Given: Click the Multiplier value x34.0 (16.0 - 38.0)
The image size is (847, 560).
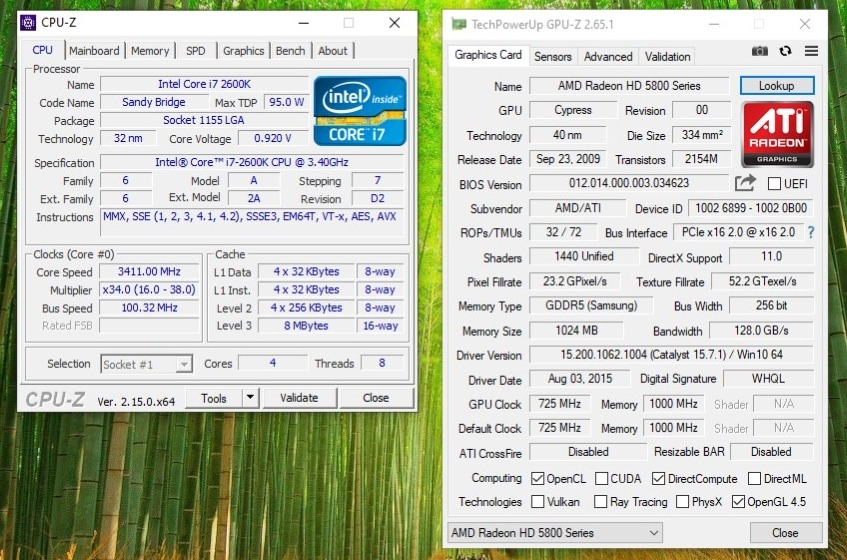Looking at the screenshot, I should tap(149, 289).
